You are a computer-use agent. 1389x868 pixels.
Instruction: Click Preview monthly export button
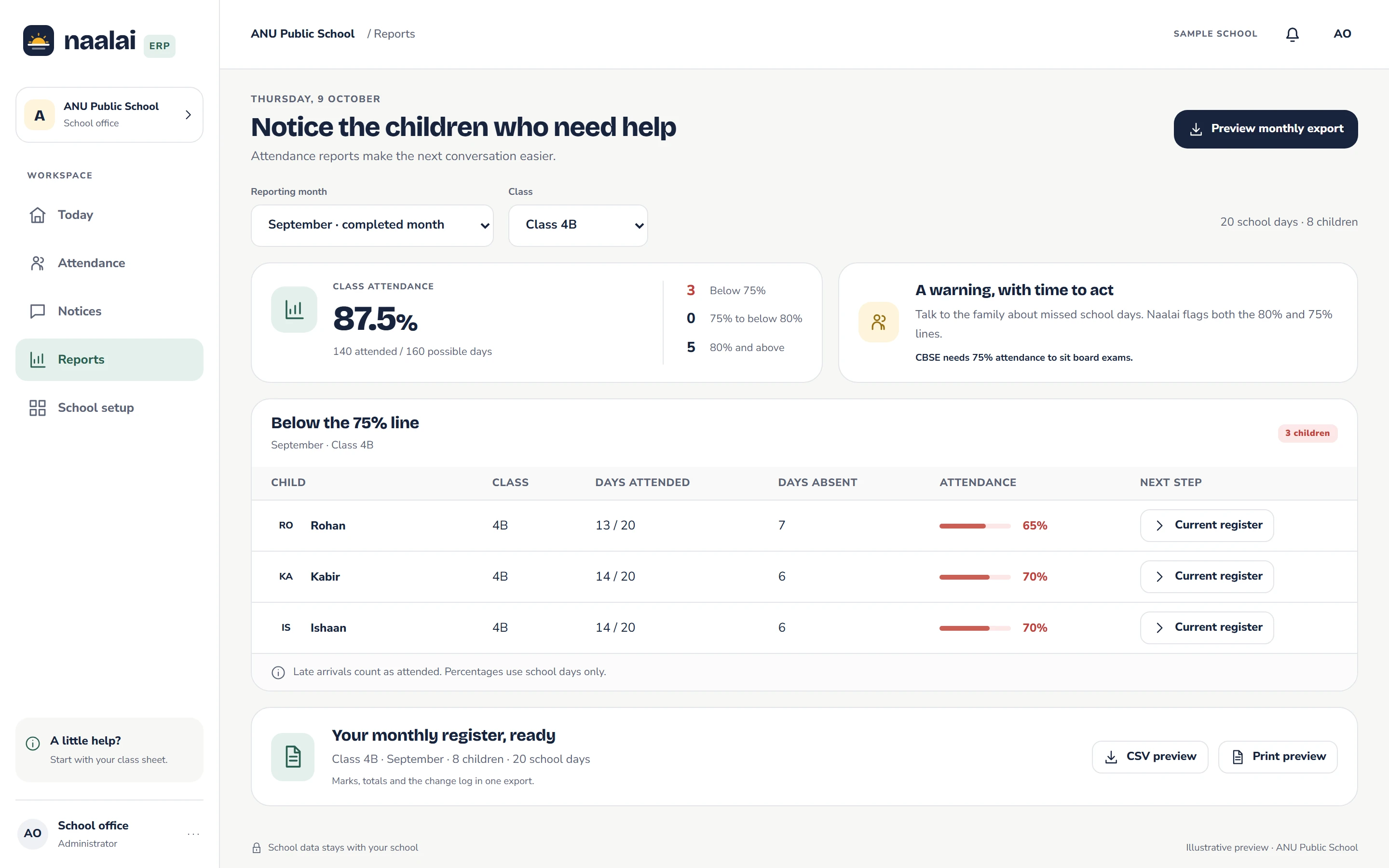1266,129
